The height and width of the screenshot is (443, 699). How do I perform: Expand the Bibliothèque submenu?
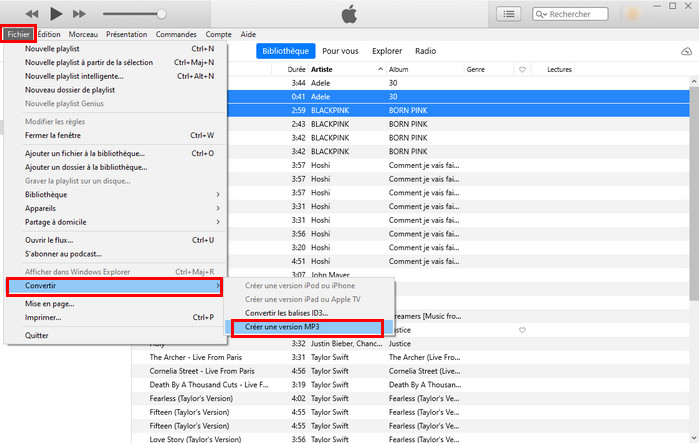(120, 194)
